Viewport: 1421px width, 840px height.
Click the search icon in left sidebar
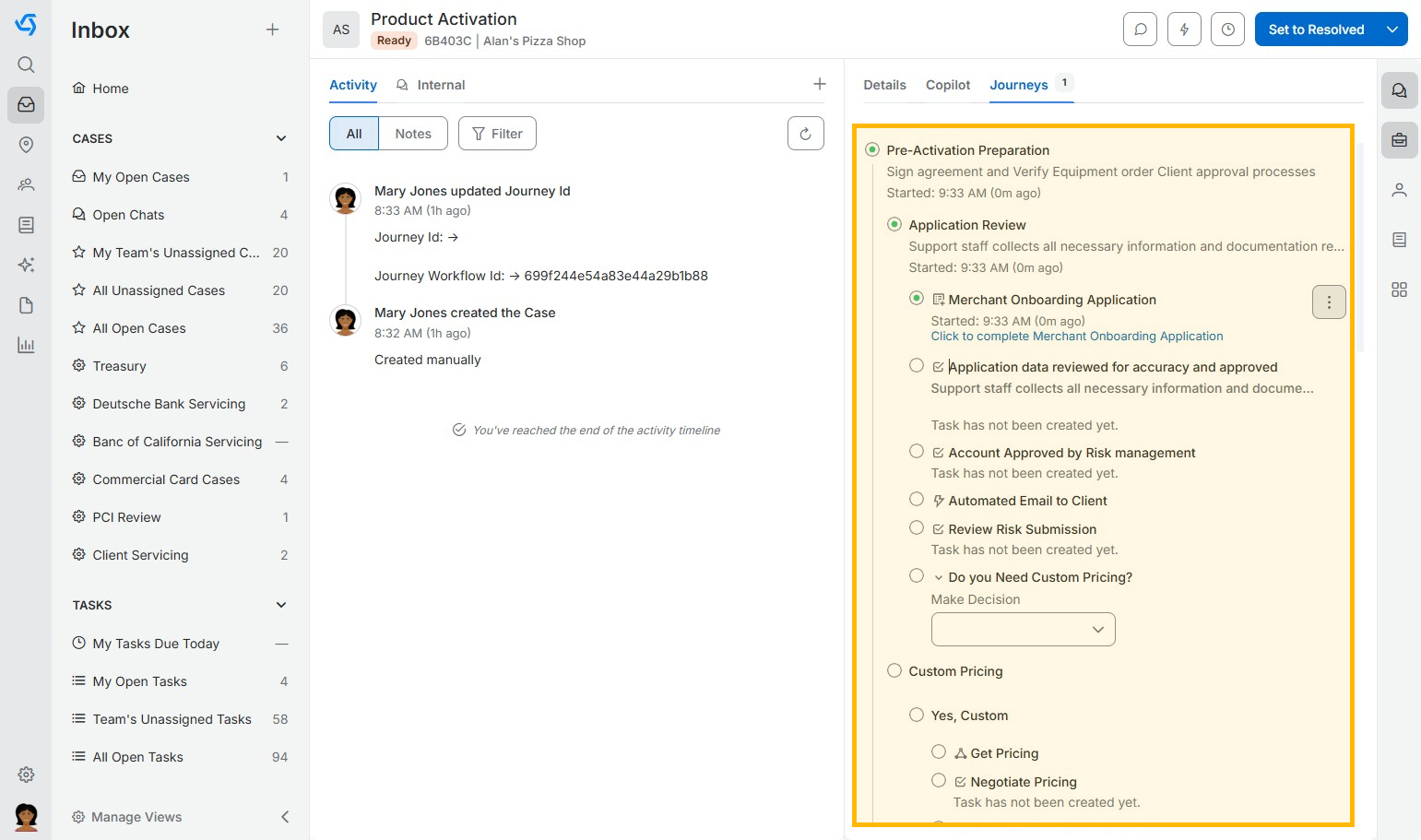[x=26, y=65]
